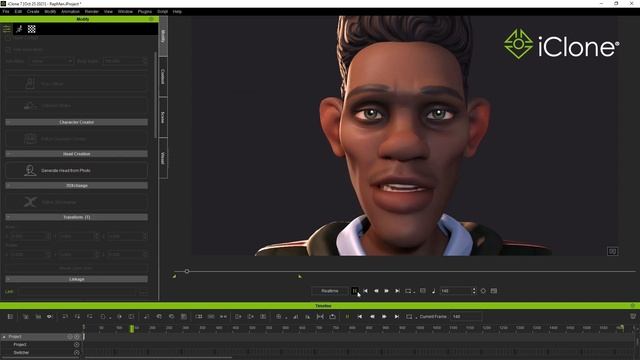The width and height of the screenshot is (640, 360).
Task: Jump to start frame in viewport play bar
Action: coord(365,291)
